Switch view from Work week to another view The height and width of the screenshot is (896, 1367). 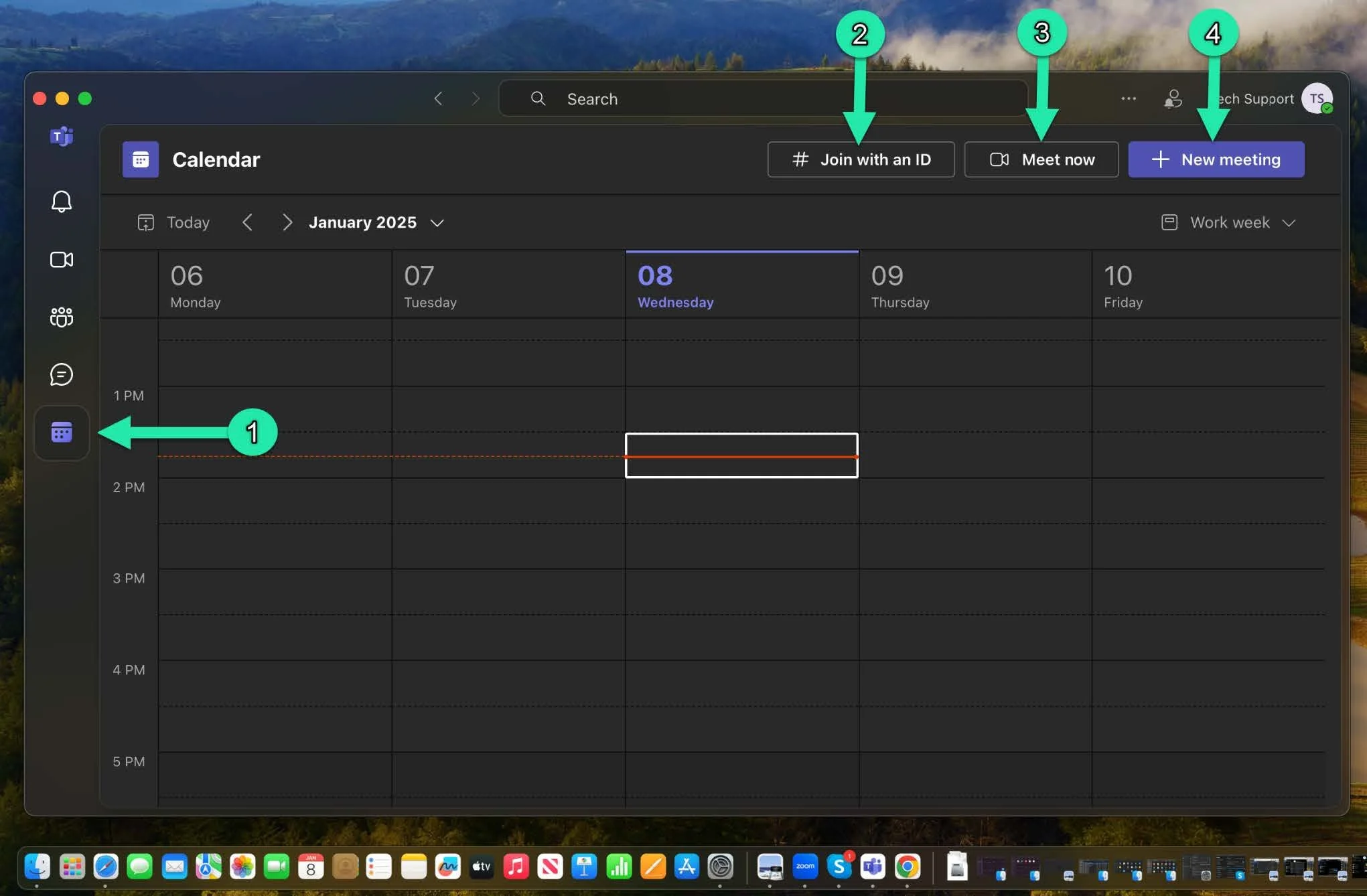click(1230, 222)
